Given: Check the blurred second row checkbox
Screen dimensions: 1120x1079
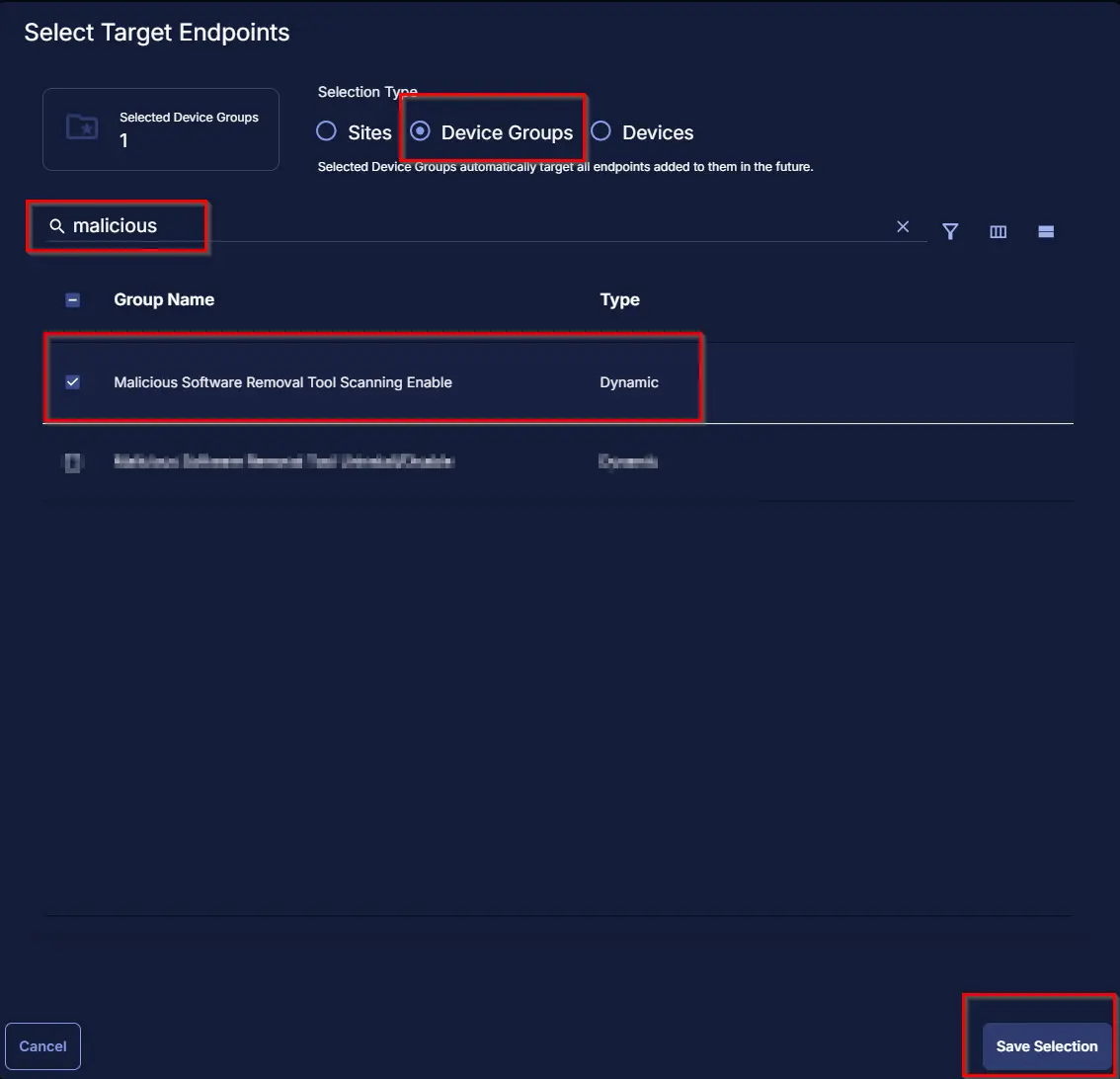Looking at the screenshot, I should pos(73,462).
